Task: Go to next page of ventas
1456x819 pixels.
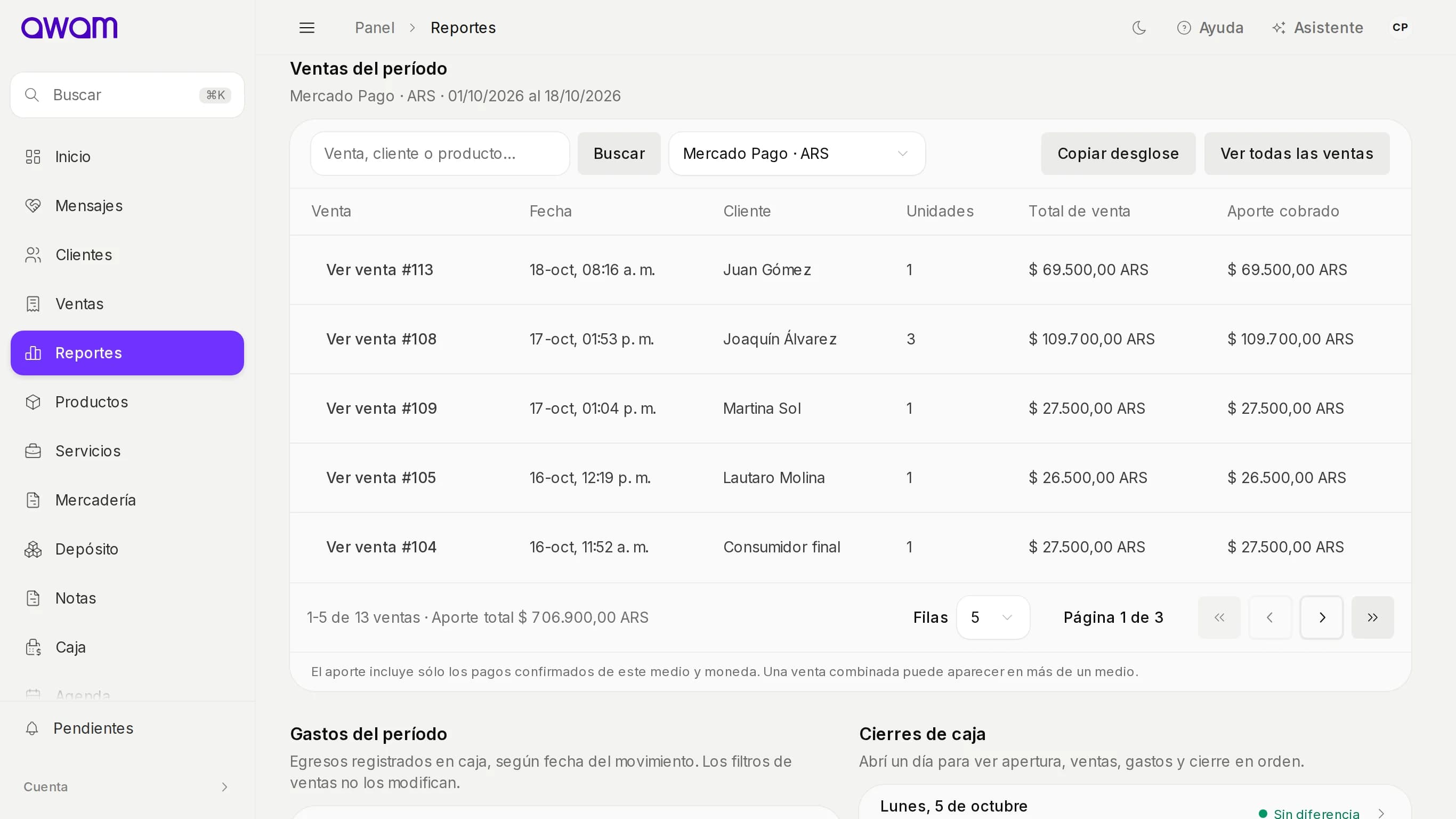Action: point(1322,617)
